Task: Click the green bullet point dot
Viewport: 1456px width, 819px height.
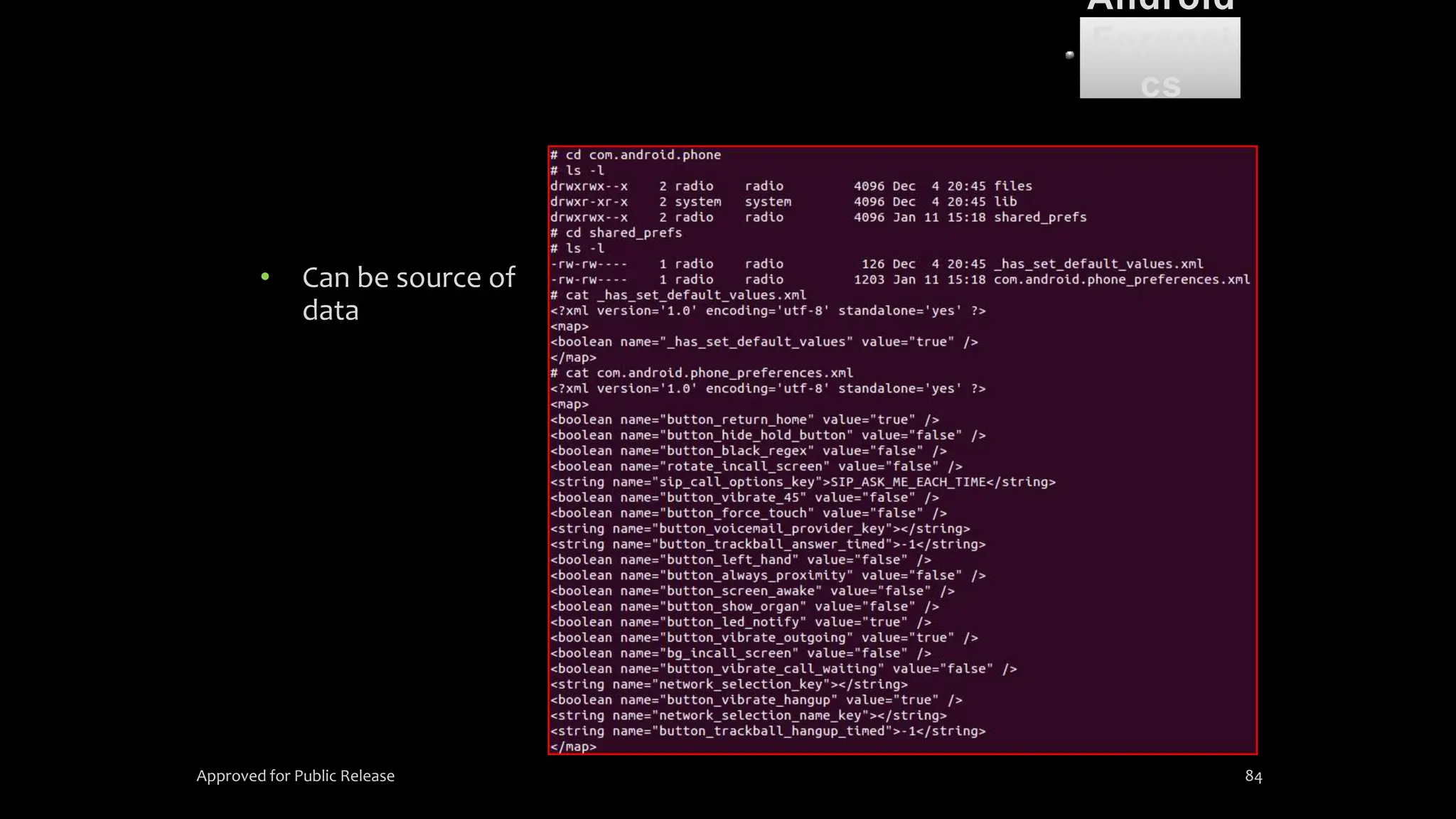Action: pyautogui.click(x=265, y=277)
